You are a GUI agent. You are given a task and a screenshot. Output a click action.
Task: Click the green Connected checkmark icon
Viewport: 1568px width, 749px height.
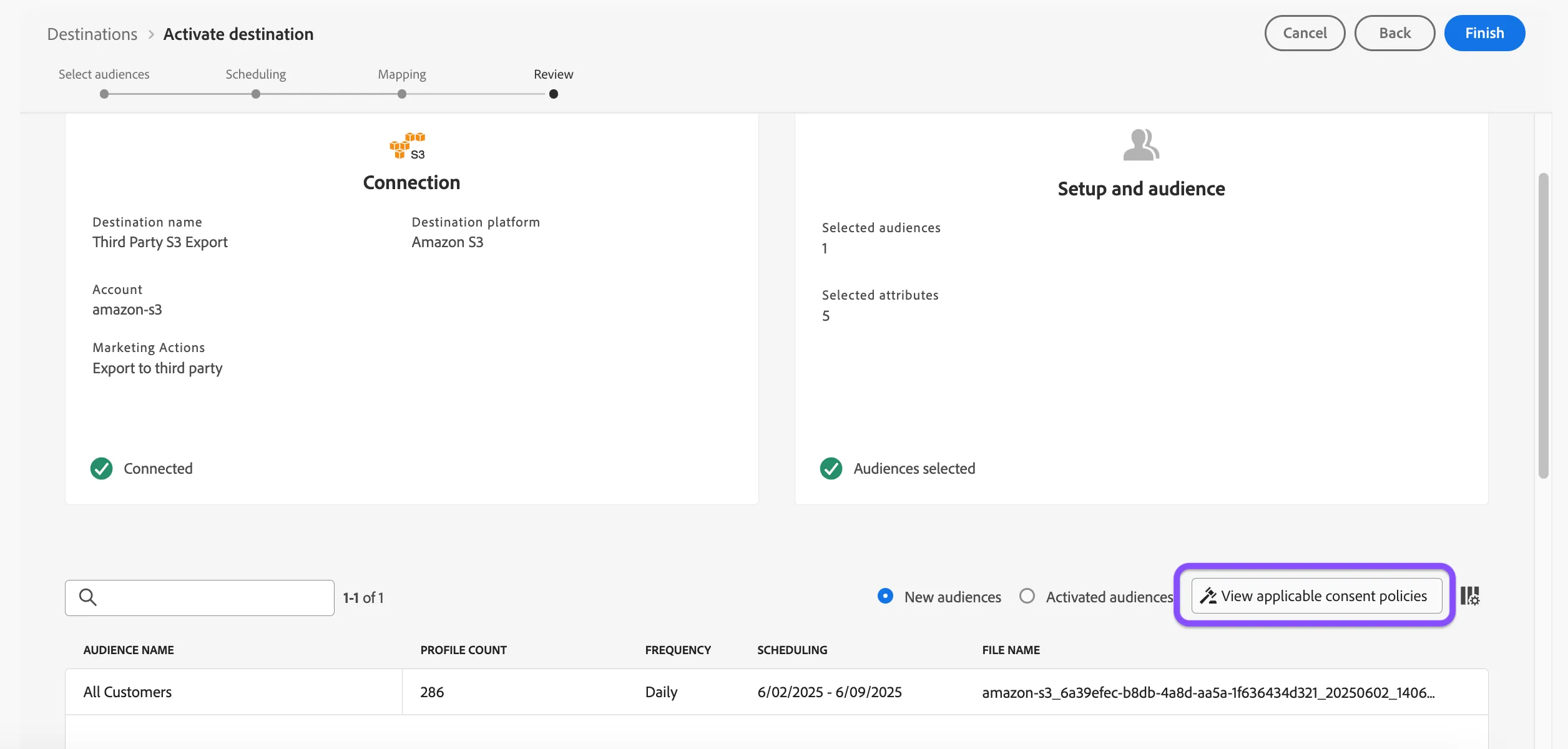(x=101, y=469)
